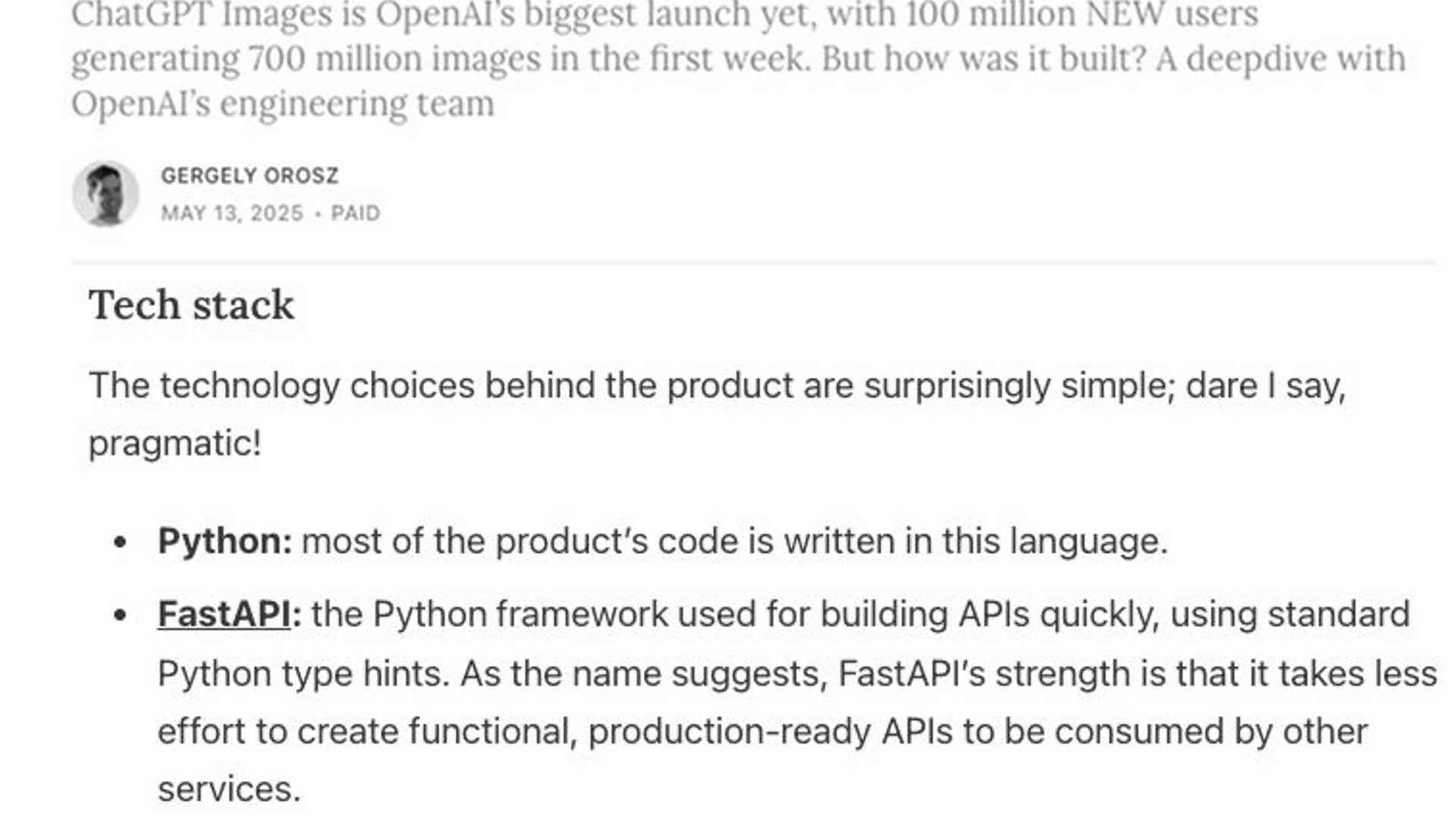Click the bullet point before FastAPI
Screen dimensions: 1456x819
coord(120,615)
